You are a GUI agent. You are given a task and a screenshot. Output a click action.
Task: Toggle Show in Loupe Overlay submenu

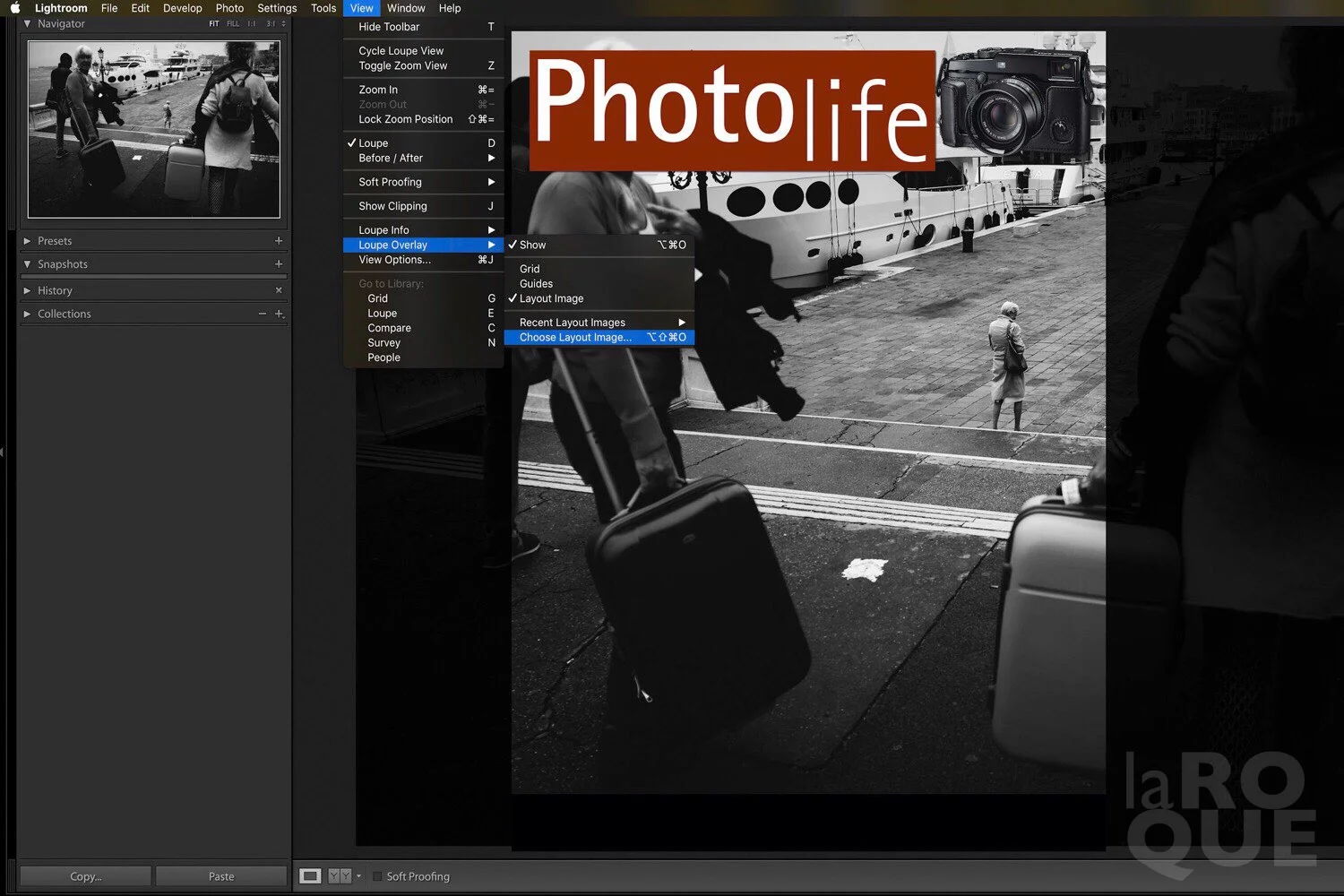(599, 245)
